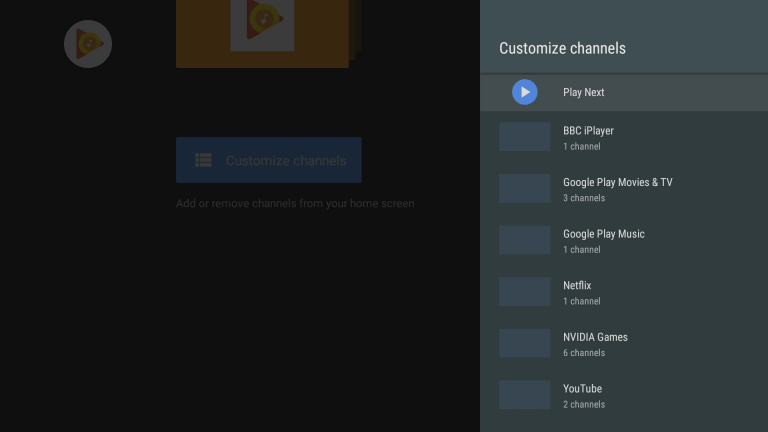Click the Netflix channel thumbnail

tap(524, 292)
